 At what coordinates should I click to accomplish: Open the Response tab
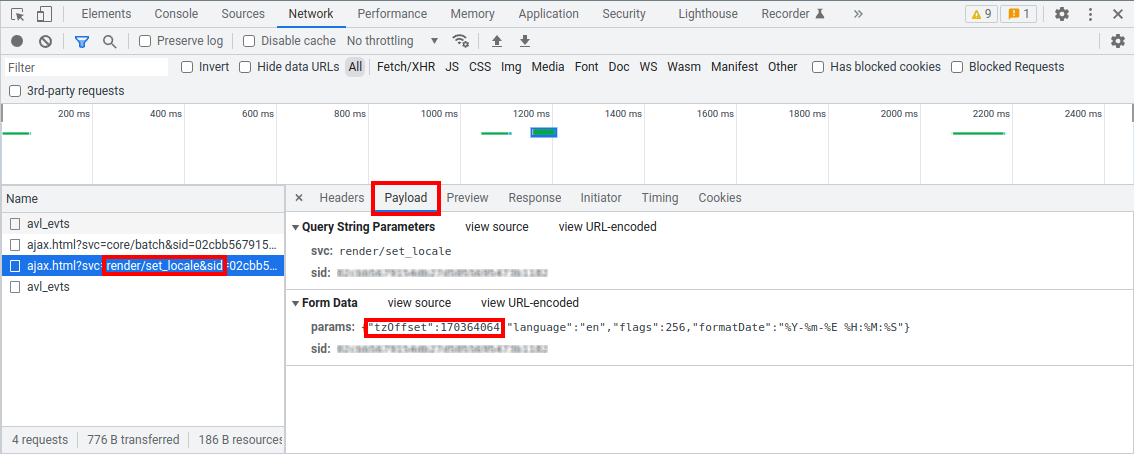tap(534, 198)
